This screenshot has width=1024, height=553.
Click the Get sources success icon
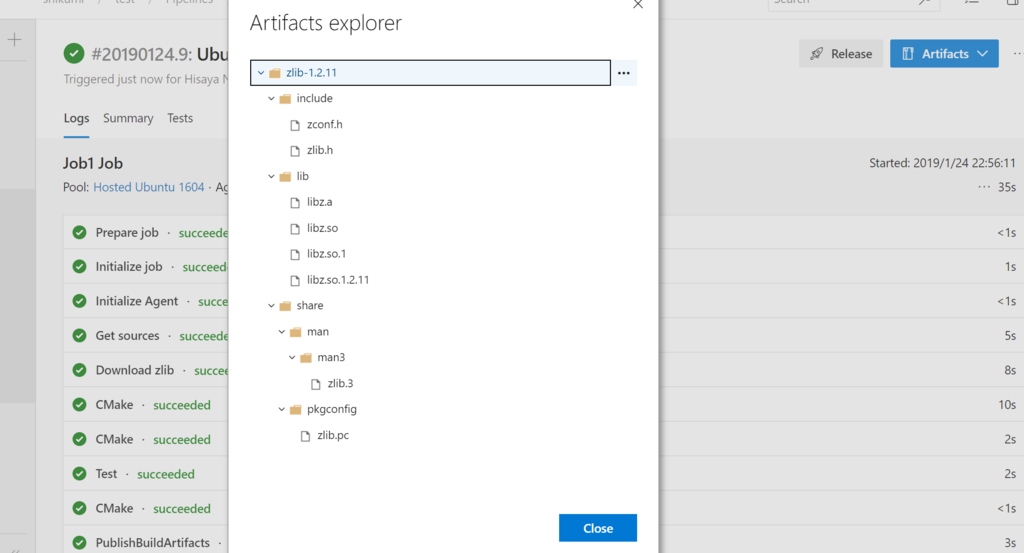(80, 336)
